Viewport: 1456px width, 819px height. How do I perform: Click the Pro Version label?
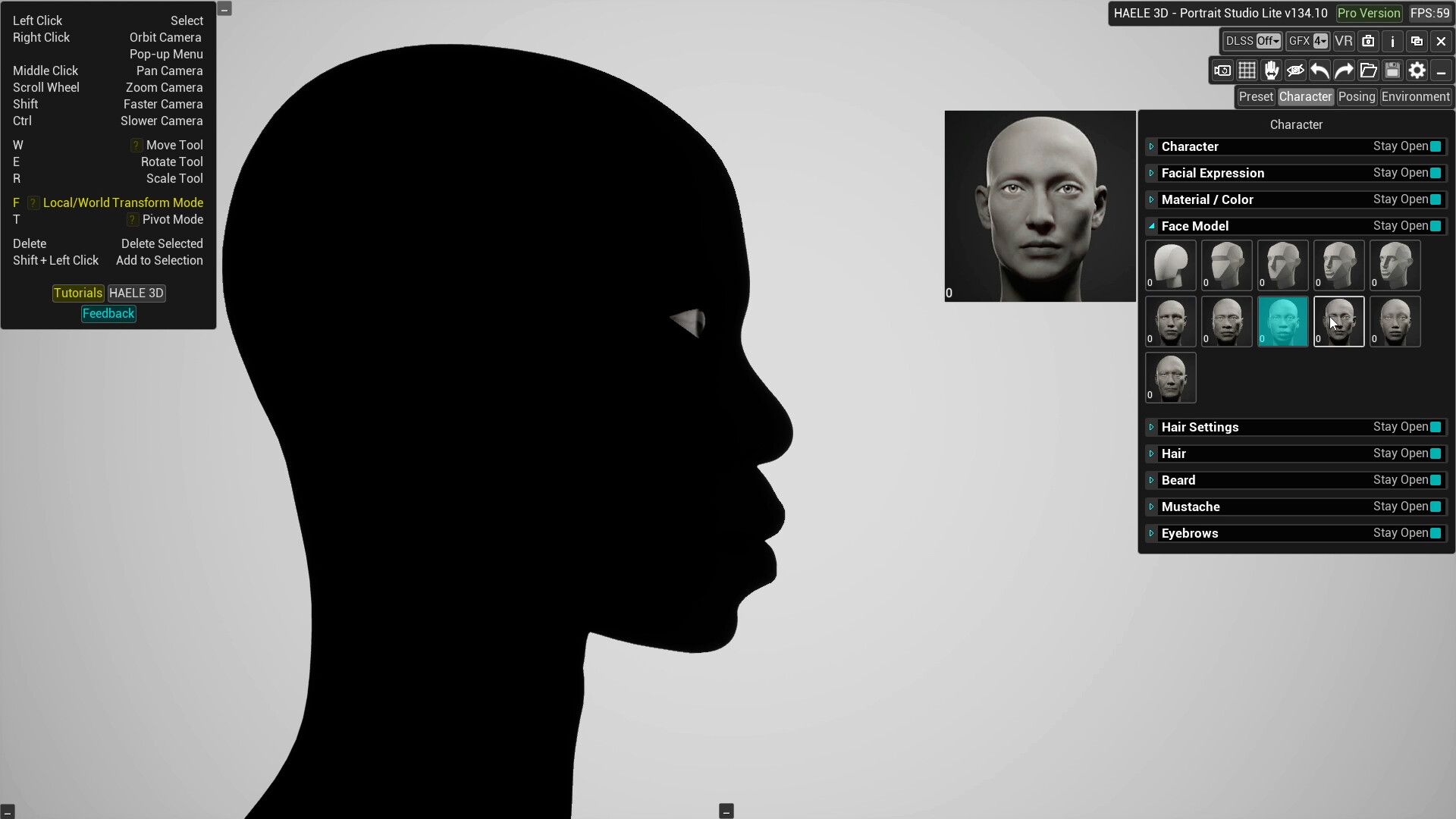point(1369,13)
